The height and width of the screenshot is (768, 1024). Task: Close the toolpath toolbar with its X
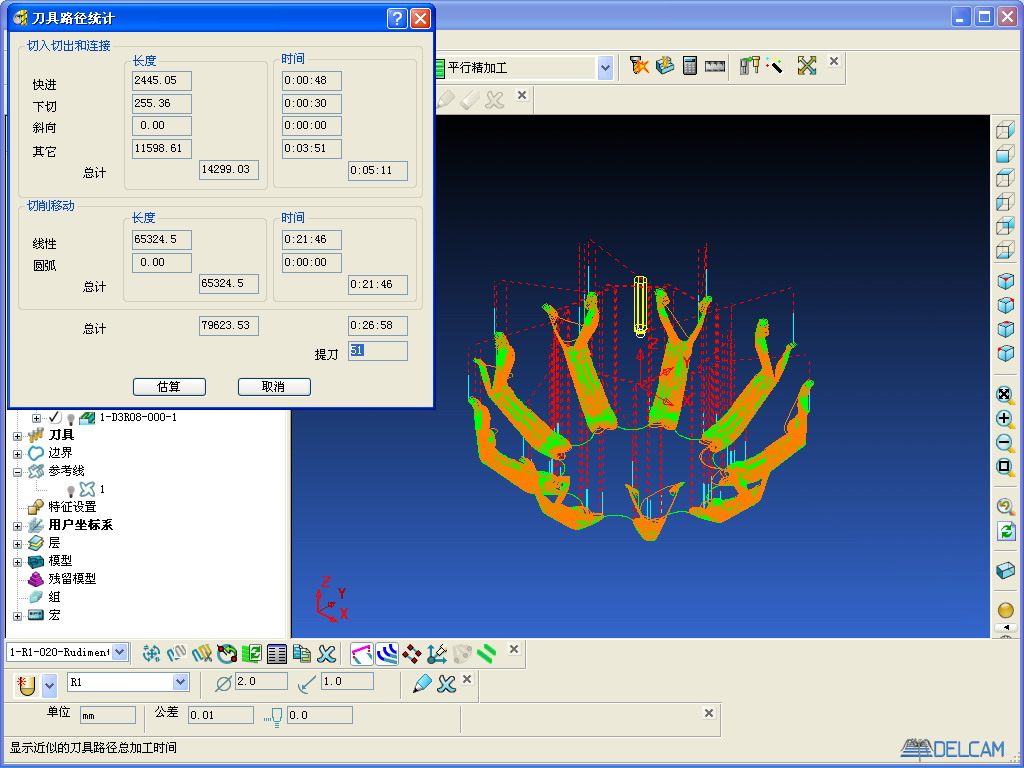(514, 649)
